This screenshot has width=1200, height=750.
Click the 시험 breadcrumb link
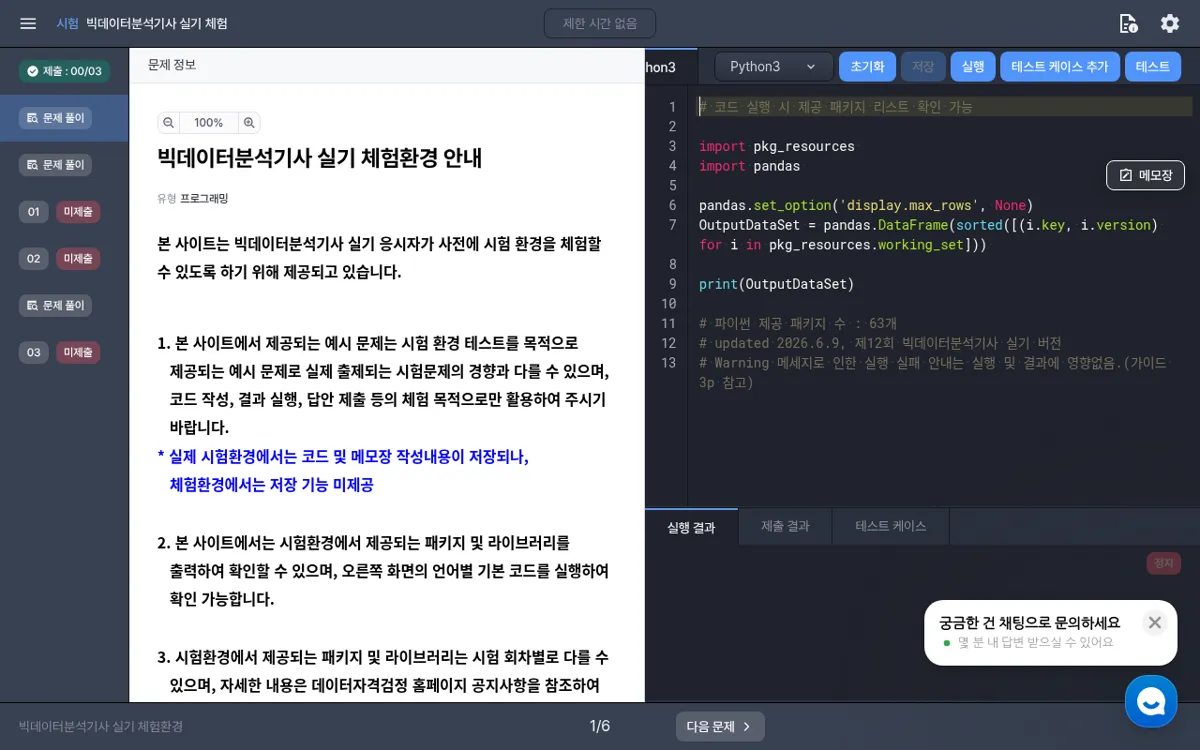[67, 23]
